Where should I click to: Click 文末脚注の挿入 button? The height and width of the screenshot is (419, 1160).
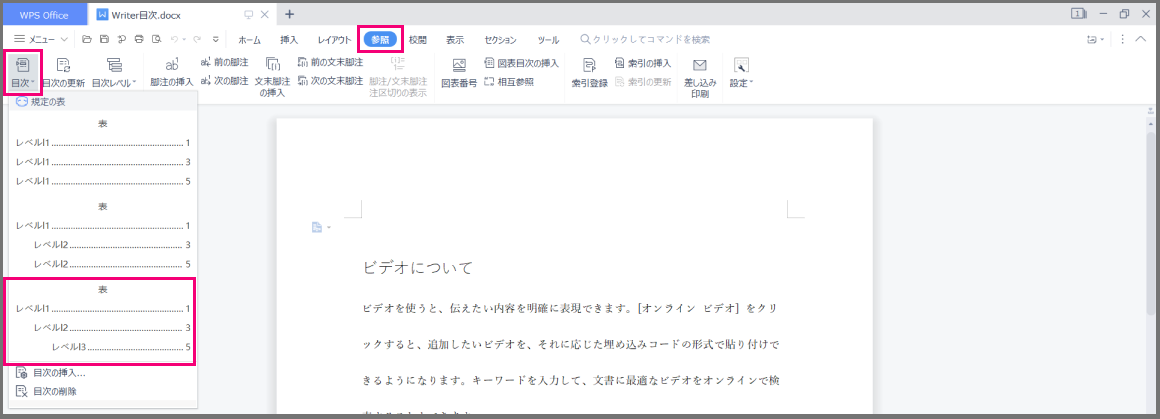point(272,77)
